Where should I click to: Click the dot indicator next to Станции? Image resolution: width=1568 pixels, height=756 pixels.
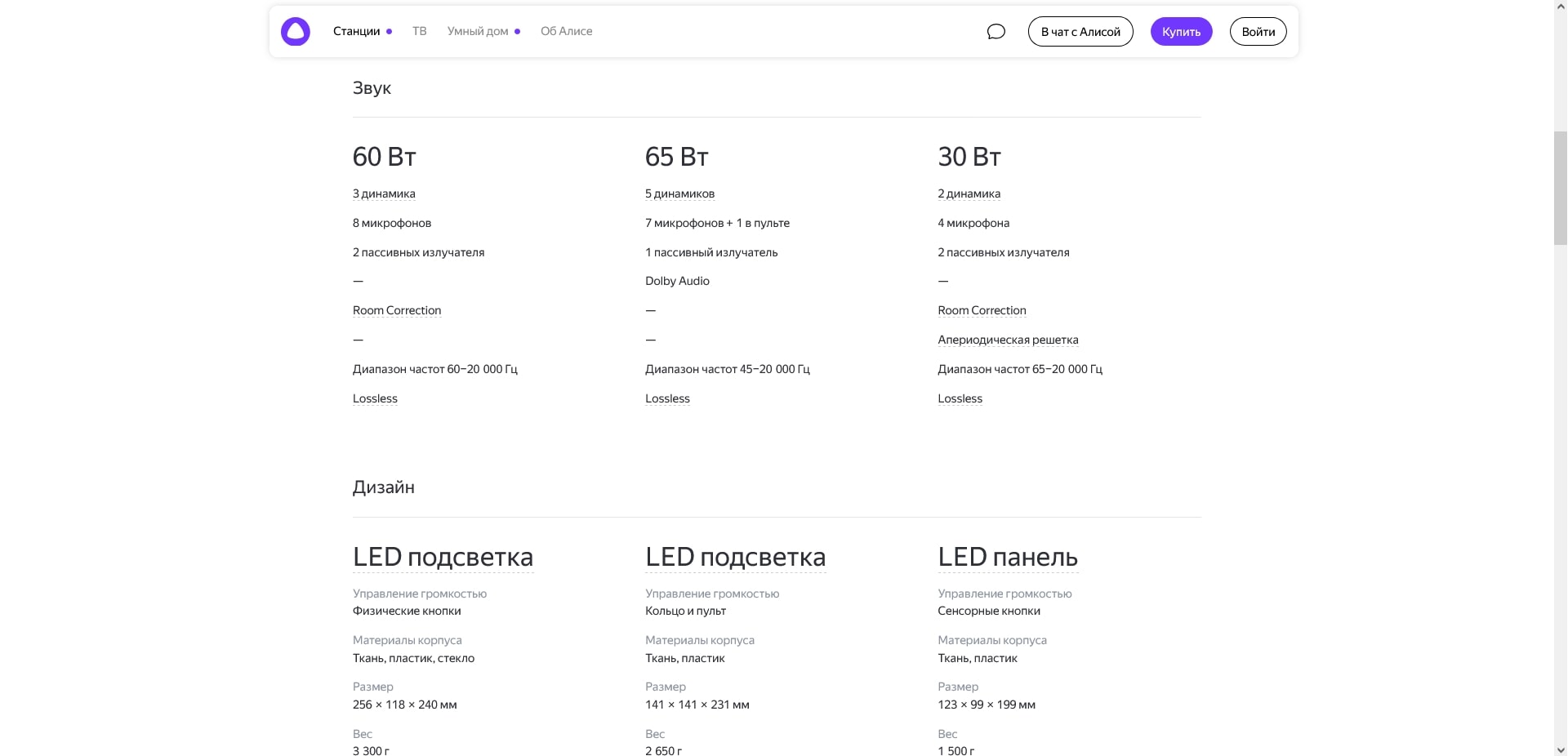pos(390,31)
